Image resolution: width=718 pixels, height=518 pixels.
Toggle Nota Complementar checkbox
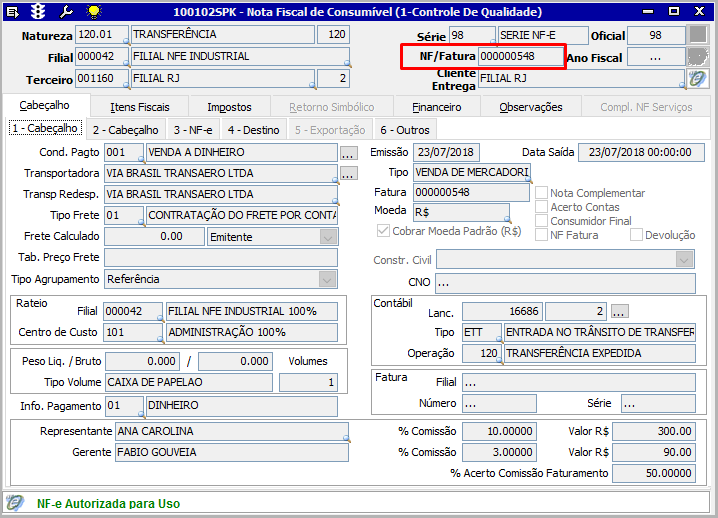541,193
